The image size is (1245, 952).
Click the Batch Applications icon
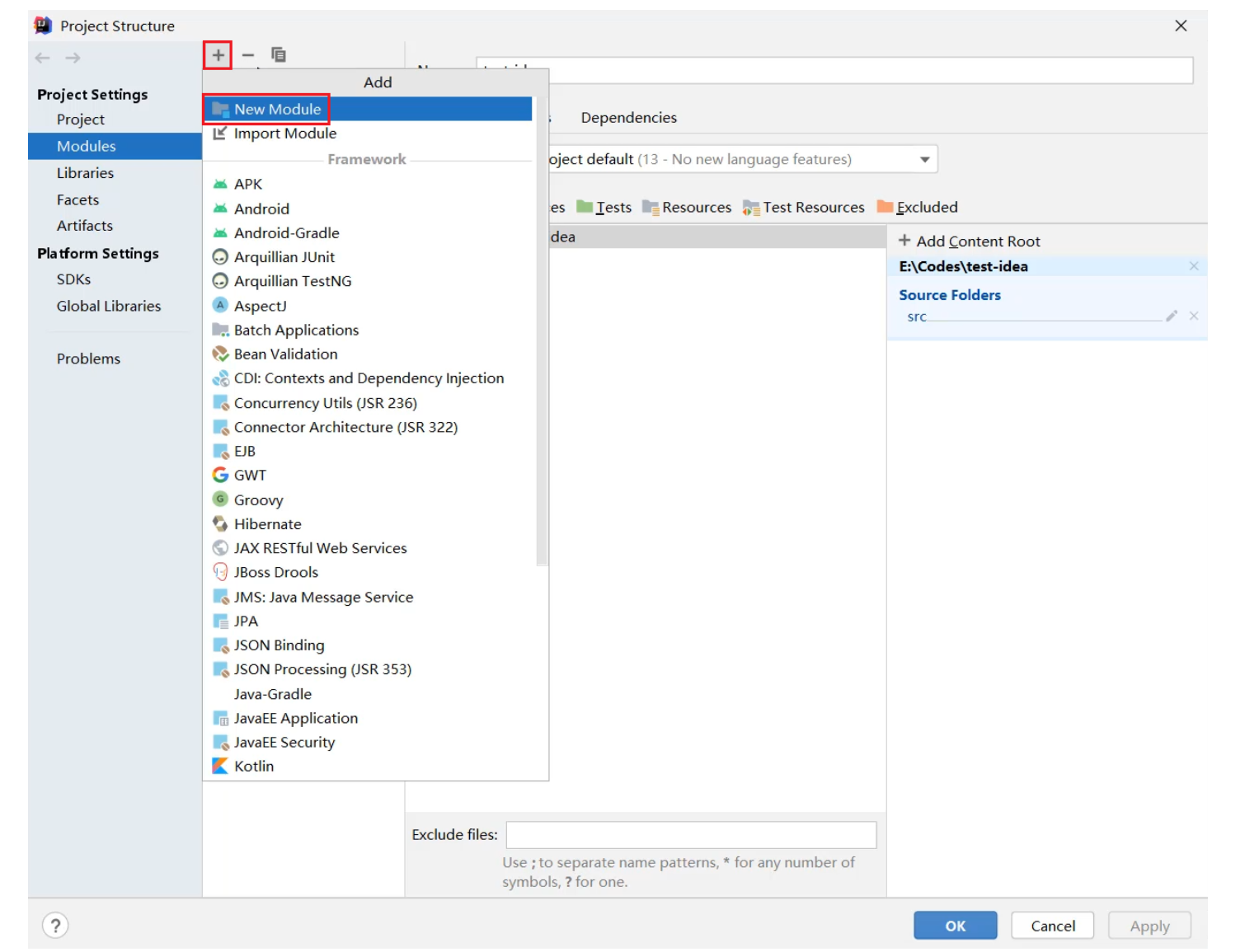tap(220, 330)
